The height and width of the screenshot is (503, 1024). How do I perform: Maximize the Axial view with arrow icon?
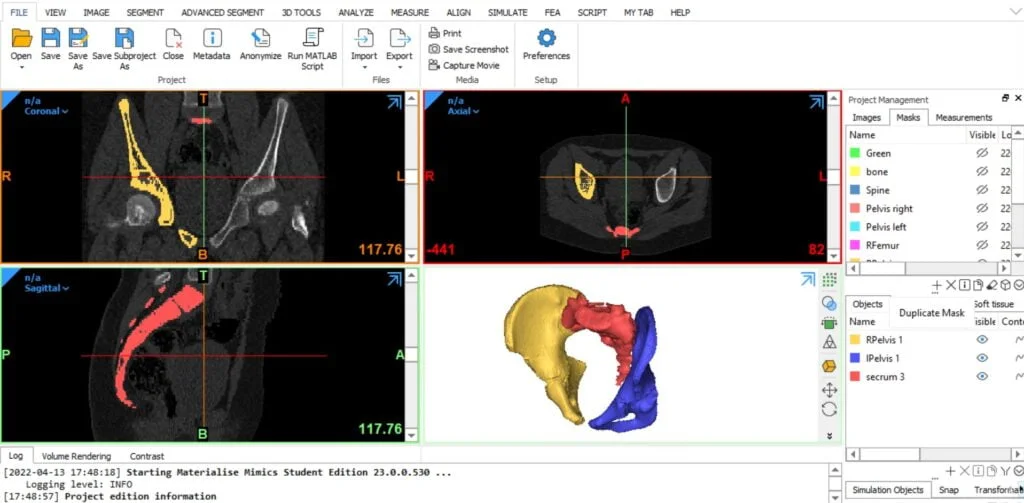coord(816,102)
